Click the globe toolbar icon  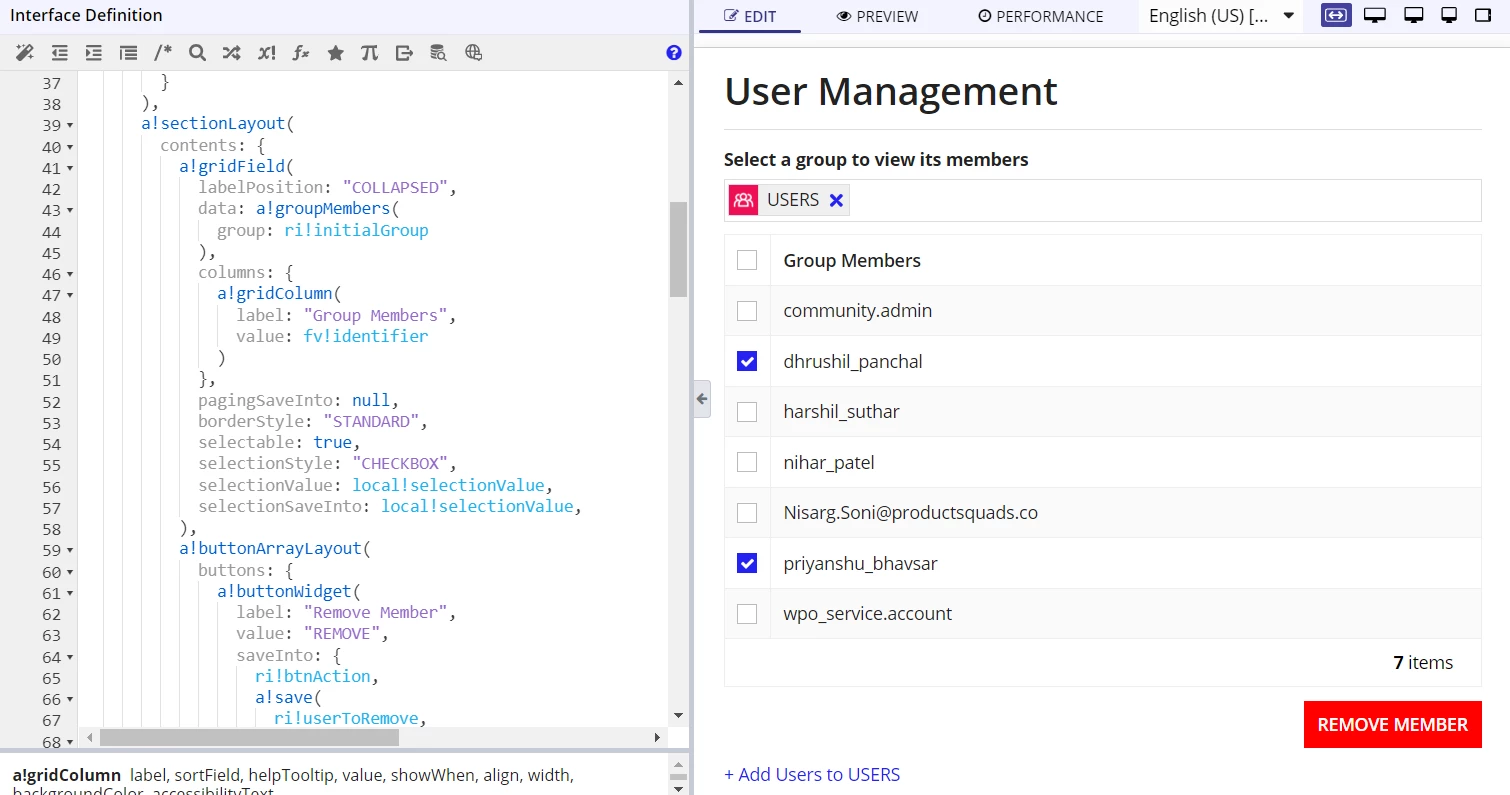point(473,53)
